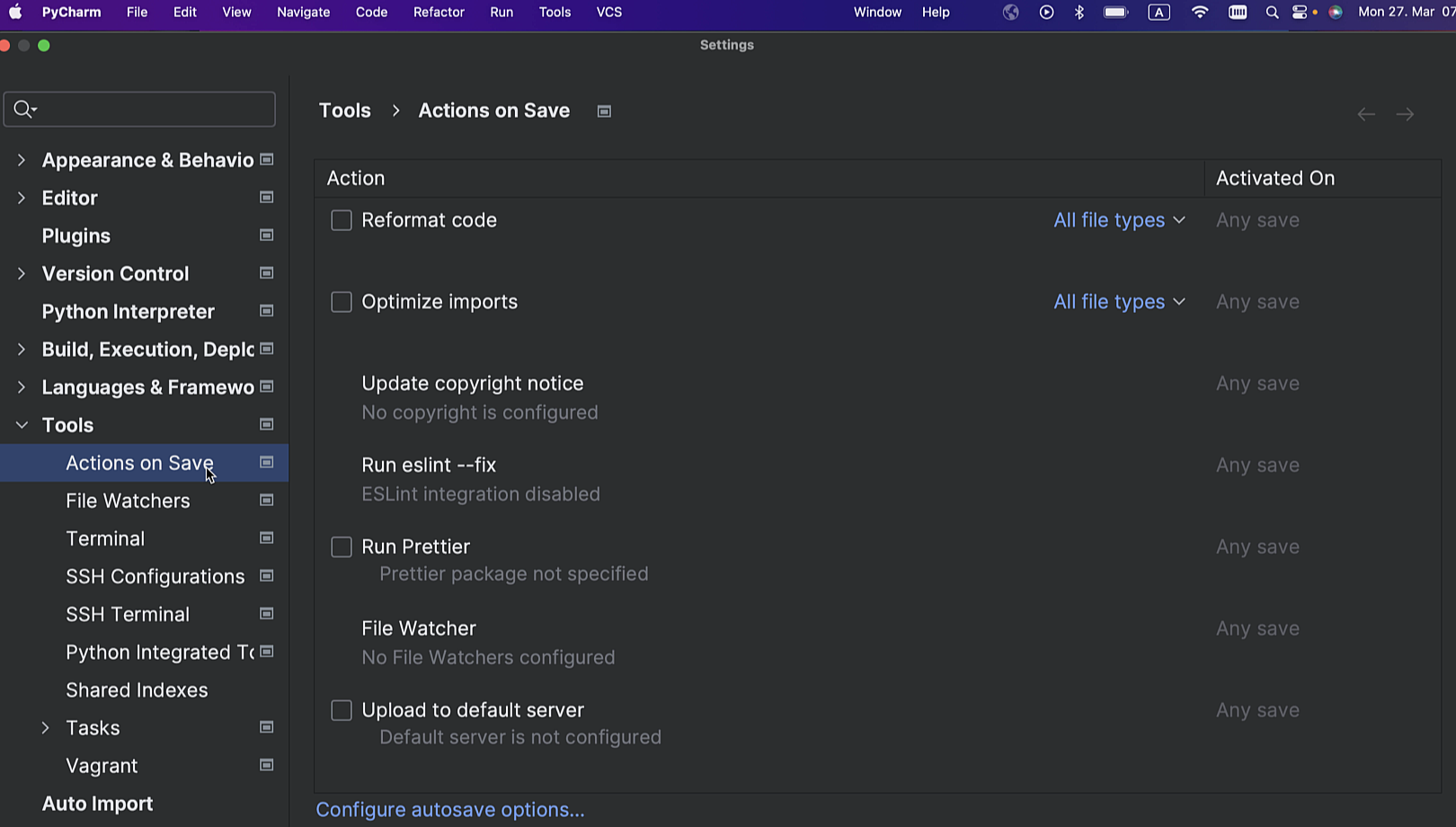The height and width of the screenshot is (827, 1456).
Task: Open the Refactor menu
Action: pos(439,12)
